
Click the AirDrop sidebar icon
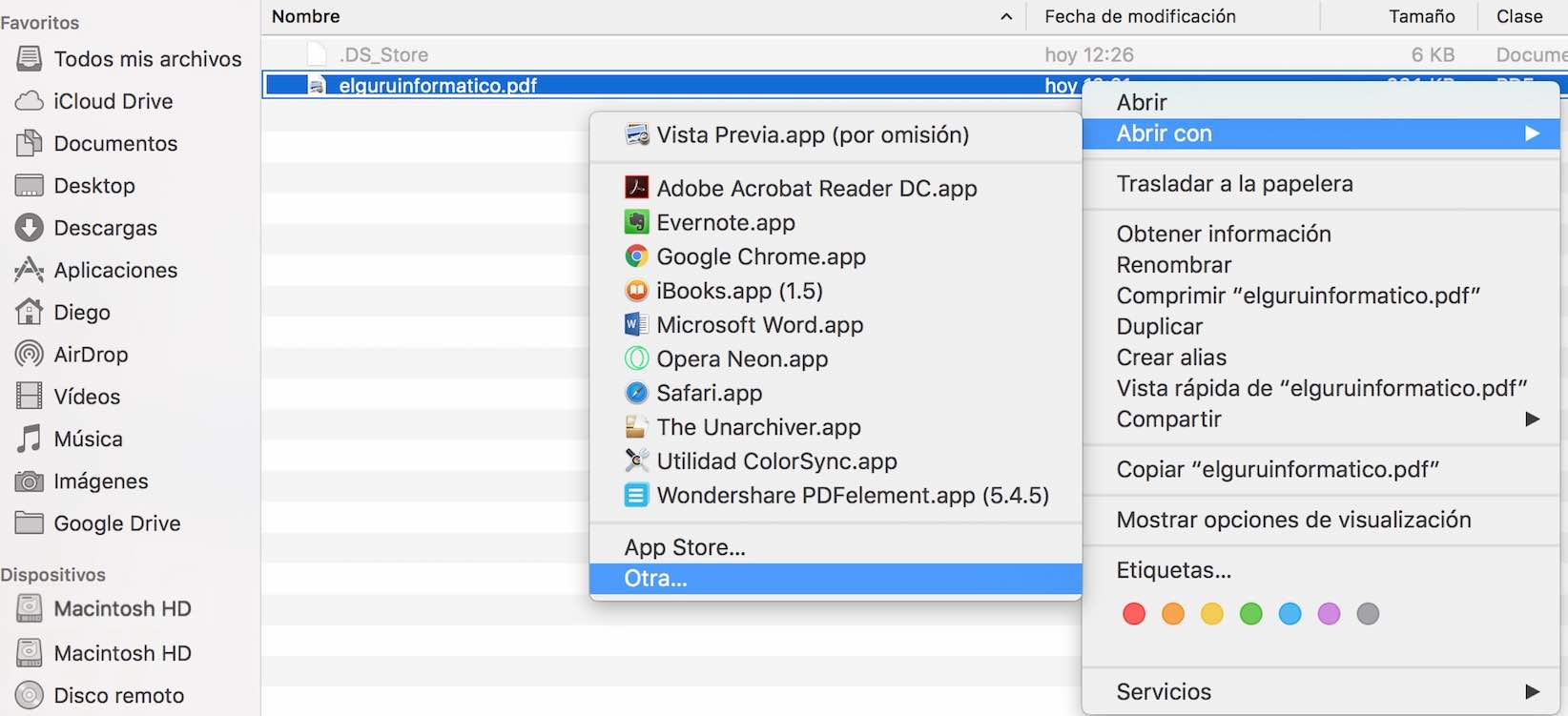(x=30, y=354)
